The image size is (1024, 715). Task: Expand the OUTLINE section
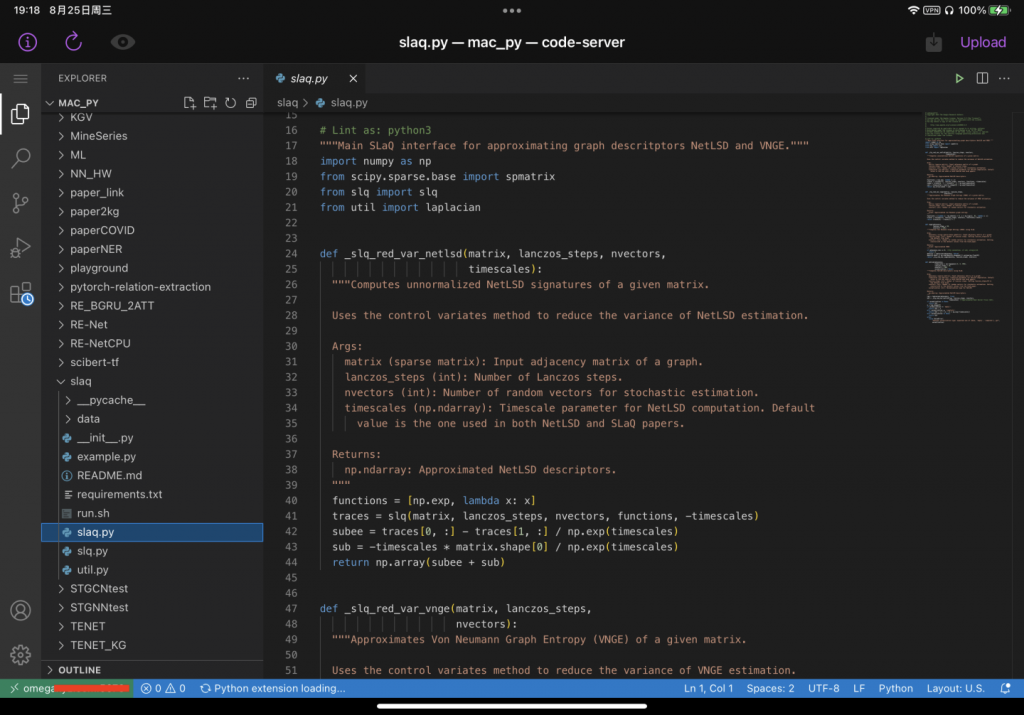point(80,670)
